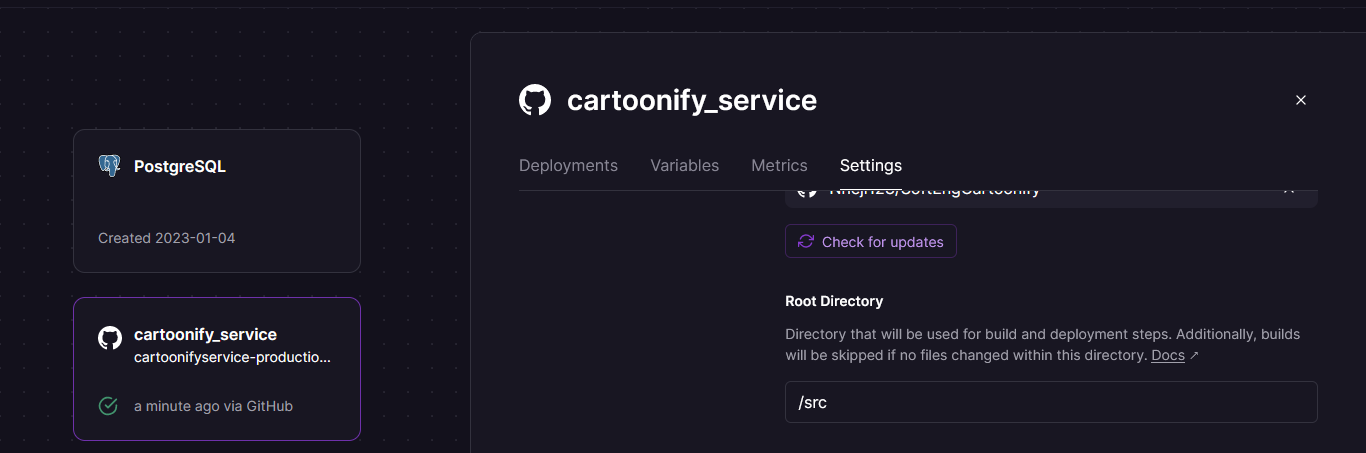1366x453 pixels.
Task: Click GitHub logo in panel header
Action: (x=535, y=100)
